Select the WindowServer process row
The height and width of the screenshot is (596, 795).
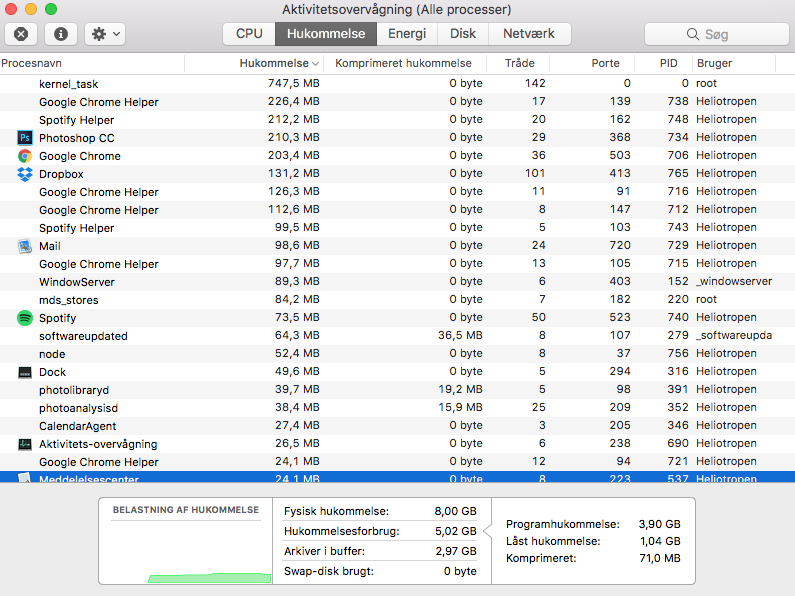click(398, 282)
